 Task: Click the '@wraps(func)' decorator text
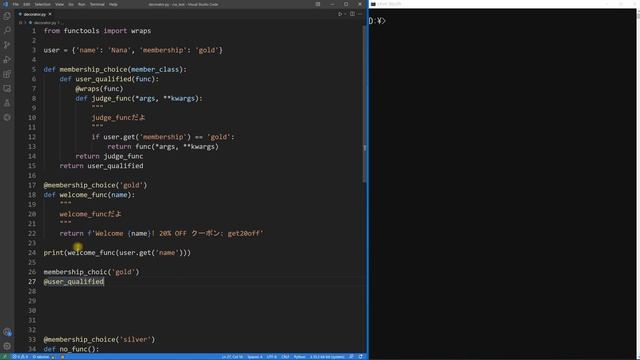[x=99, y=89]
